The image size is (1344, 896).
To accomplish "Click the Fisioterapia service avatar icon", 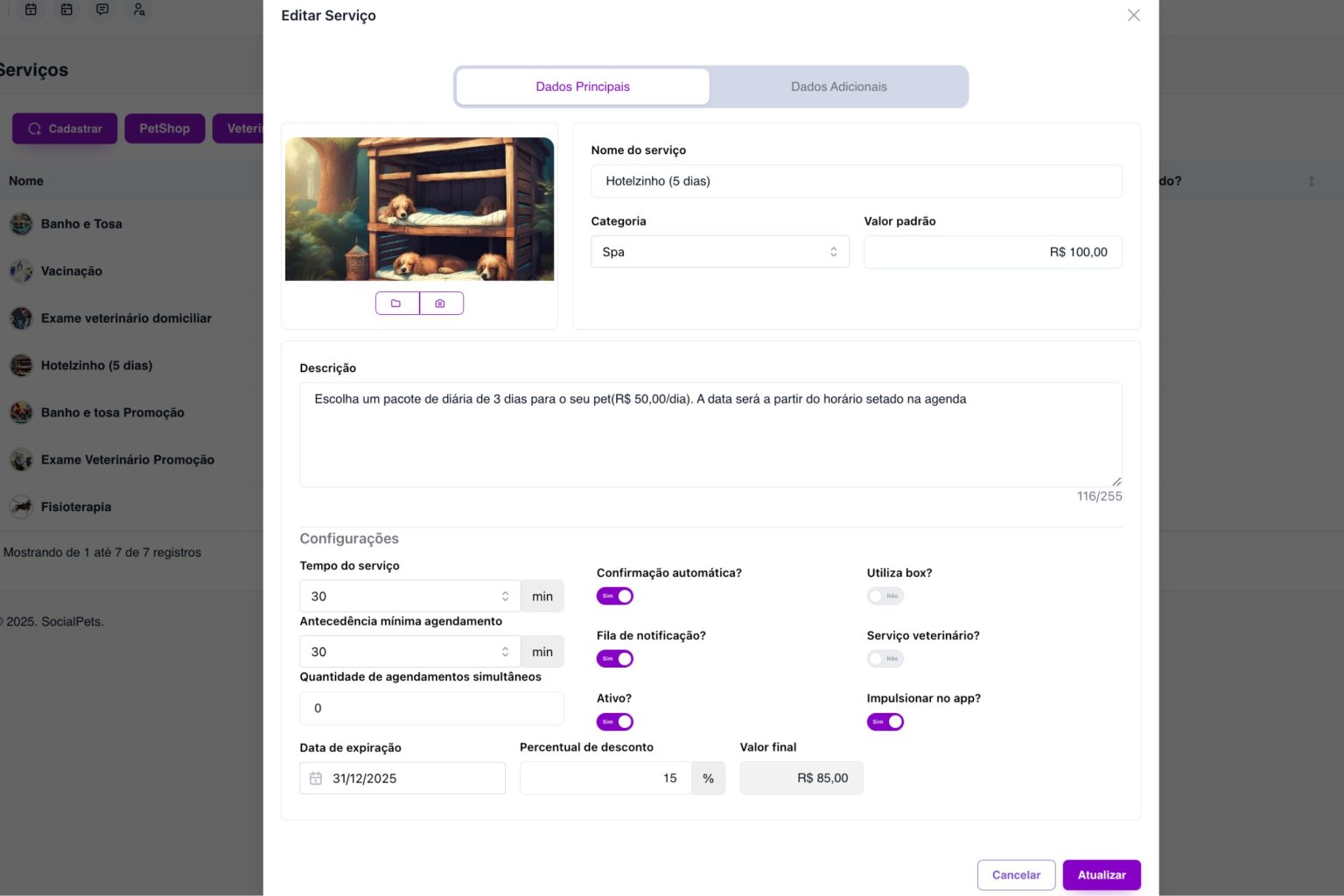I will [21, 507].
